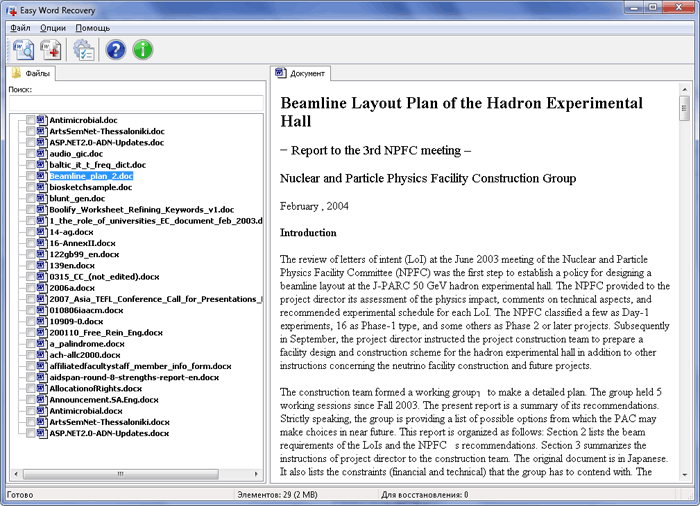Viewport: 700px width, 506px height.
Task: Check the Announcement.SA.Eng.docx checkbox
Action: coord(30,400)
